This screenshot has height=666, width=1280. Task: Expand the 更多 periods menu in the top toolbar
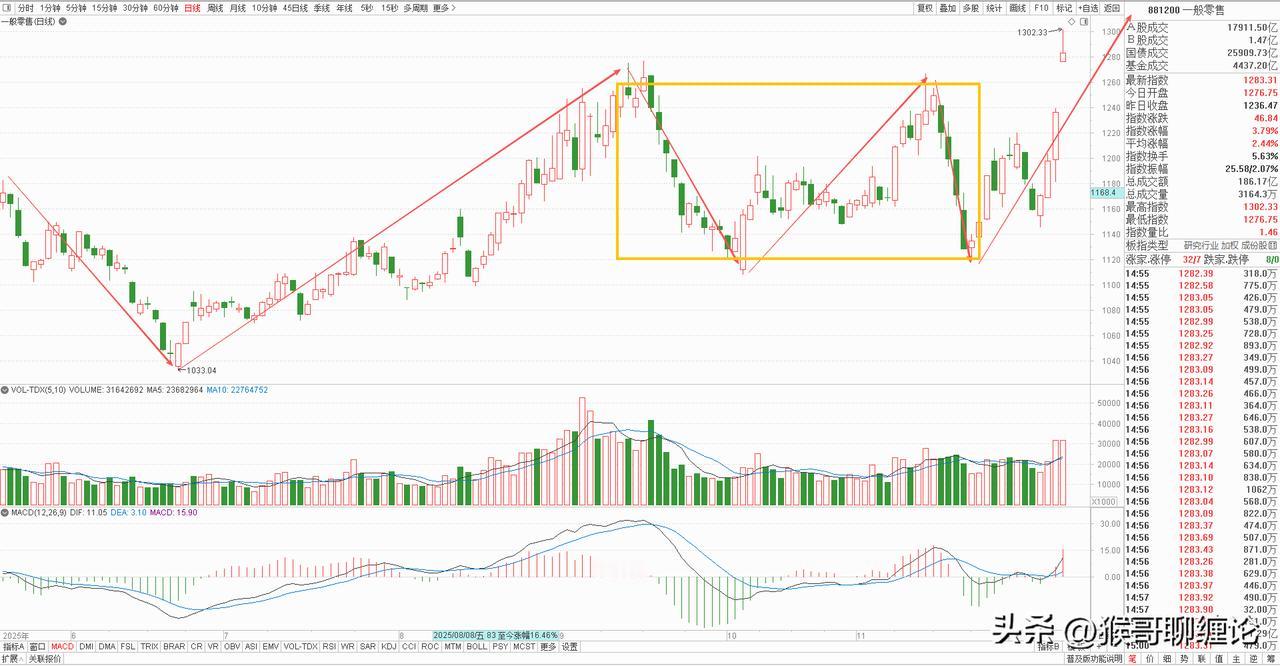[x=444, y=8]
